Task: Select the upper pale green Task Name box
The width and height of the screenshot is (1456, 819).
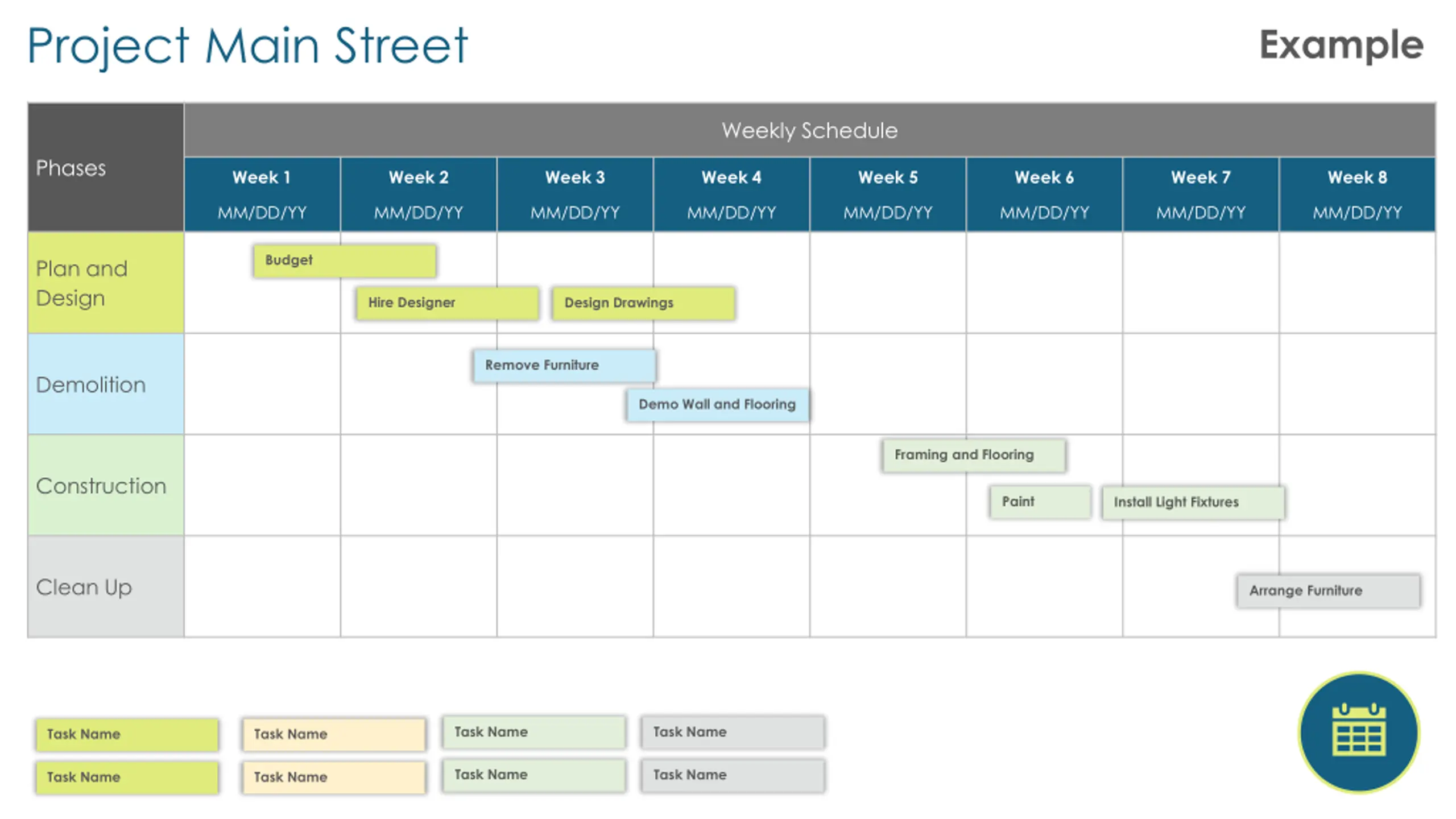Action: 534,732
